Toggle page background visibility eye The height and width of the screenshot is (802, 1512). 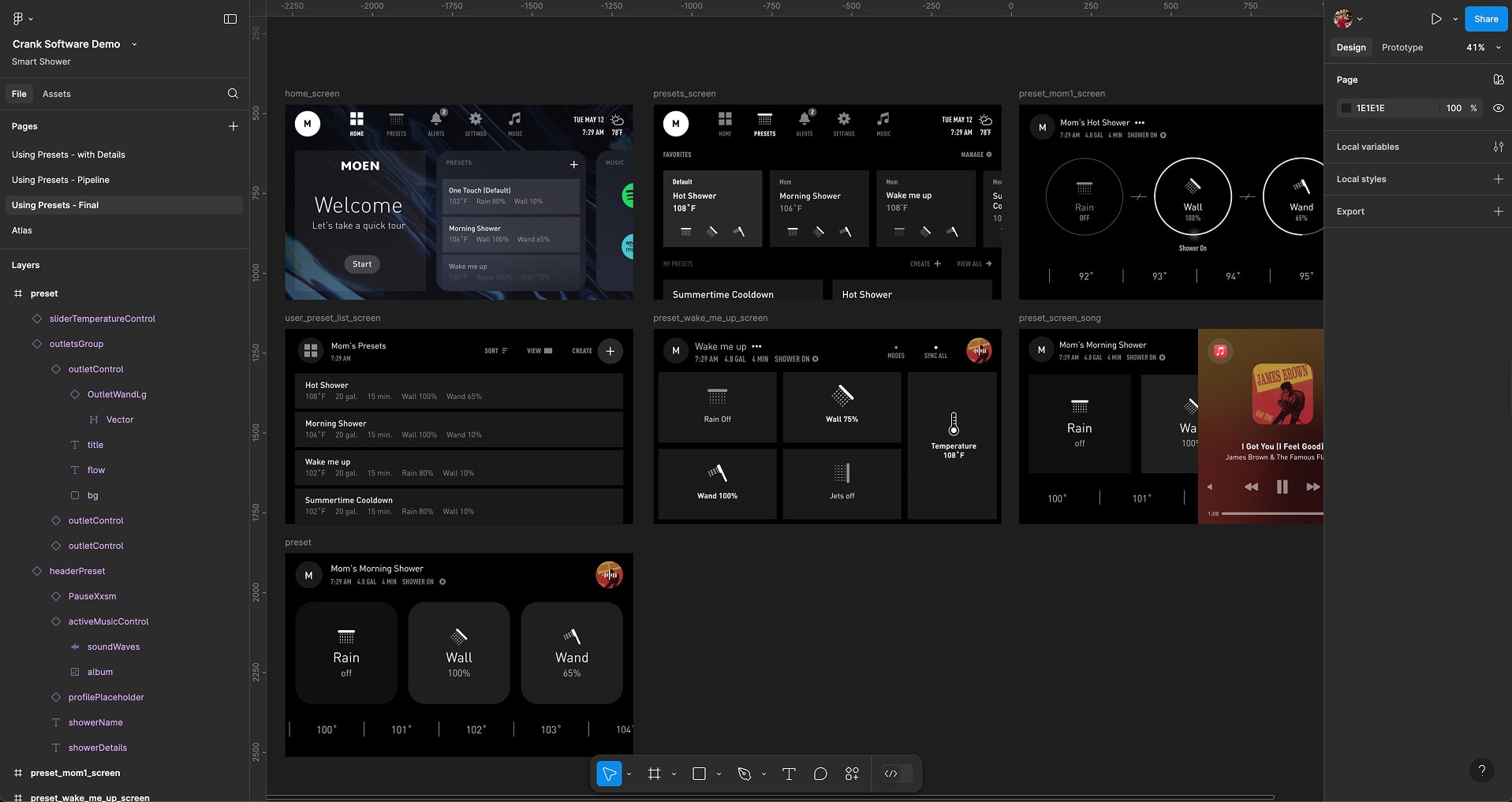[x=1499, y=108]
